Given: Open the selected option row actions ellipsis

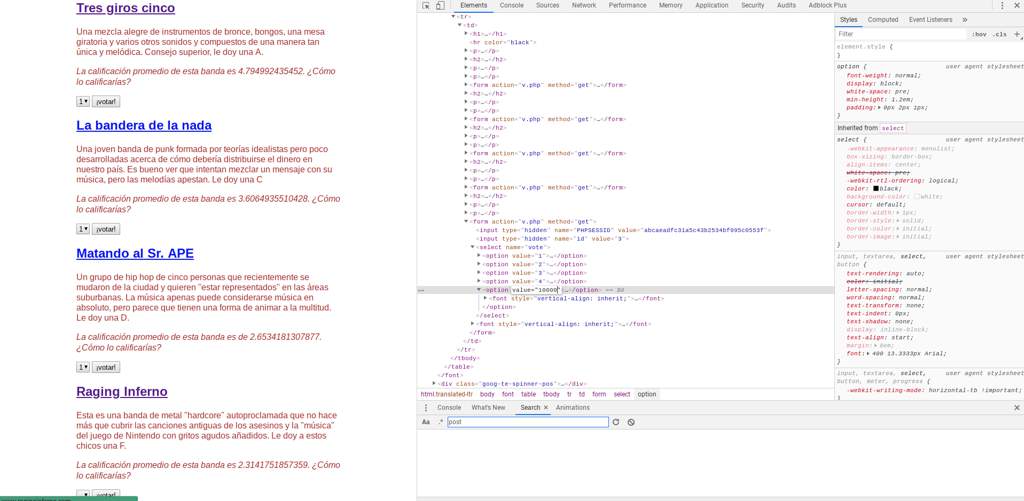Looking at the screenshot, I should (x=422, y=290).
